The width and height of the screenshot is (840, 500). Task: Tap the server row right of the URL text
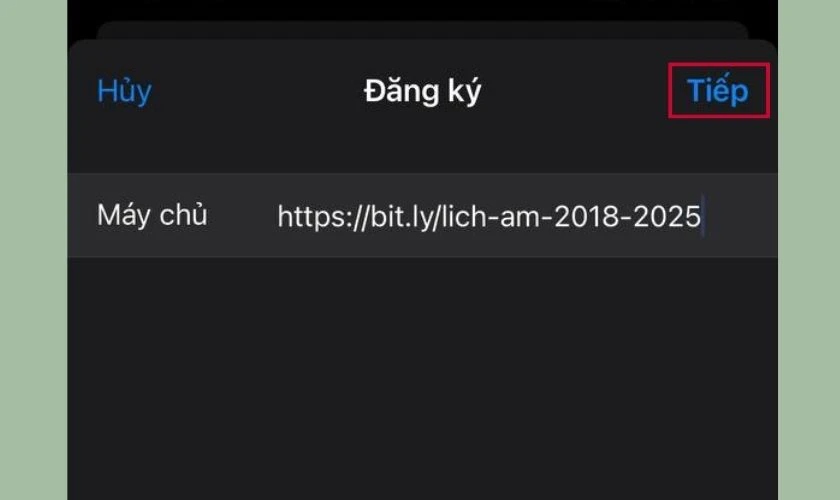(x=741, y=215)
